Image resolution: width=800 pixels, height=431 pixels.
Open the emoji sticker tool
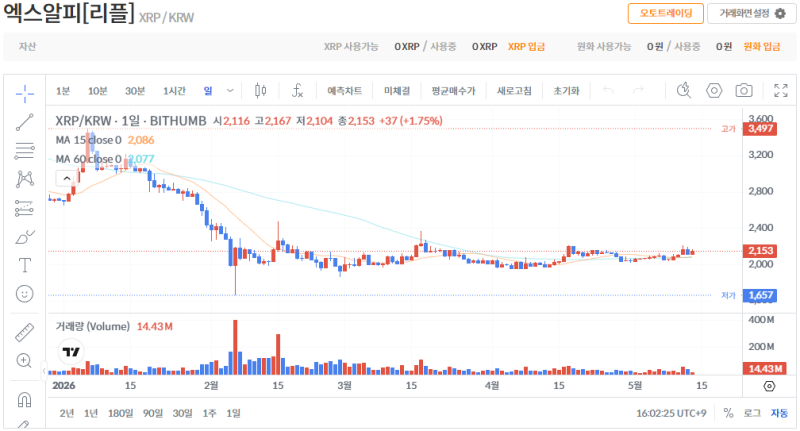tap(24, 294)
